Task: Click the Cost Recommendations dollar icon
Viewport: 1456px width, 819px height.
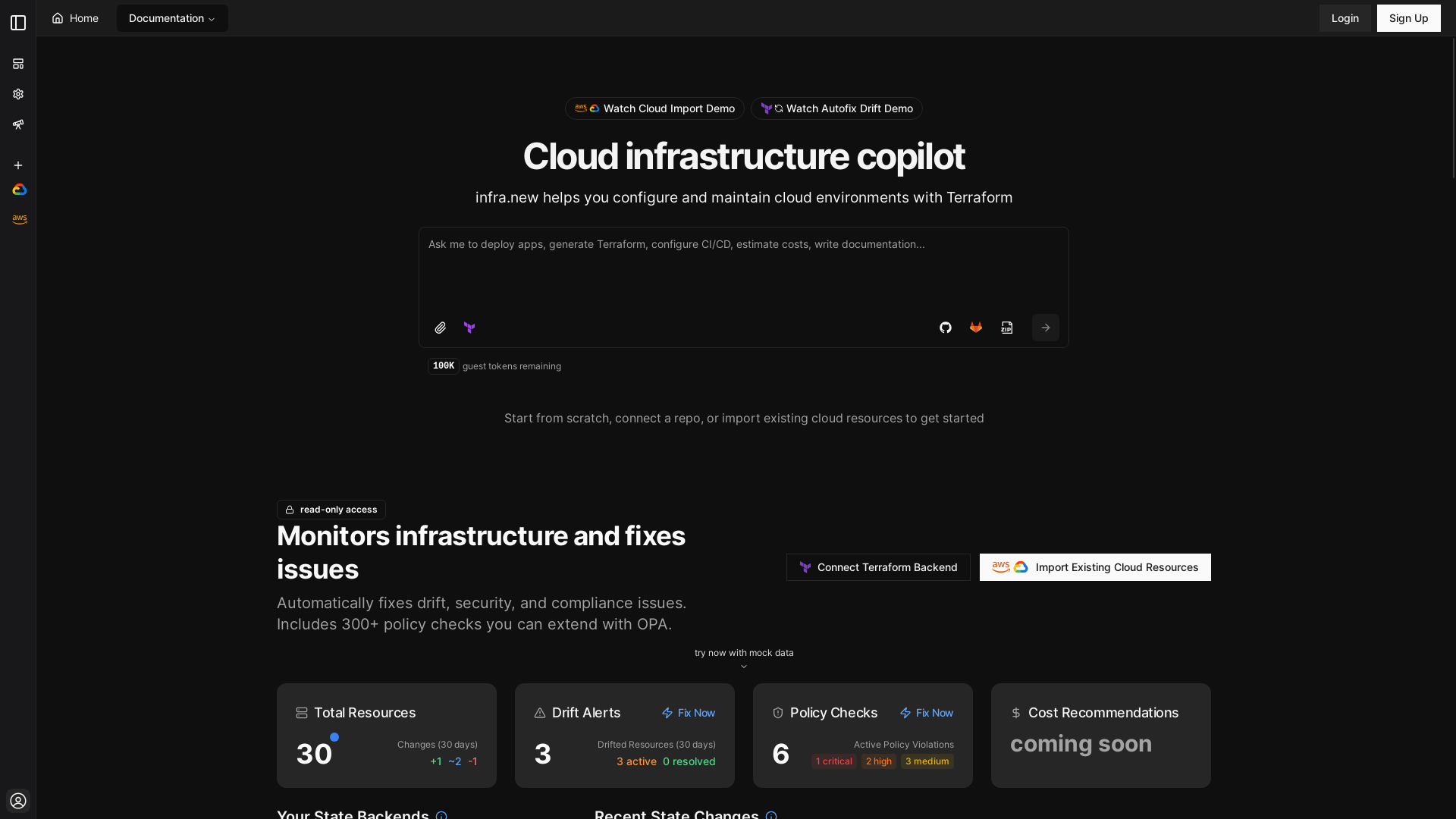Action: coord(1016,713)
